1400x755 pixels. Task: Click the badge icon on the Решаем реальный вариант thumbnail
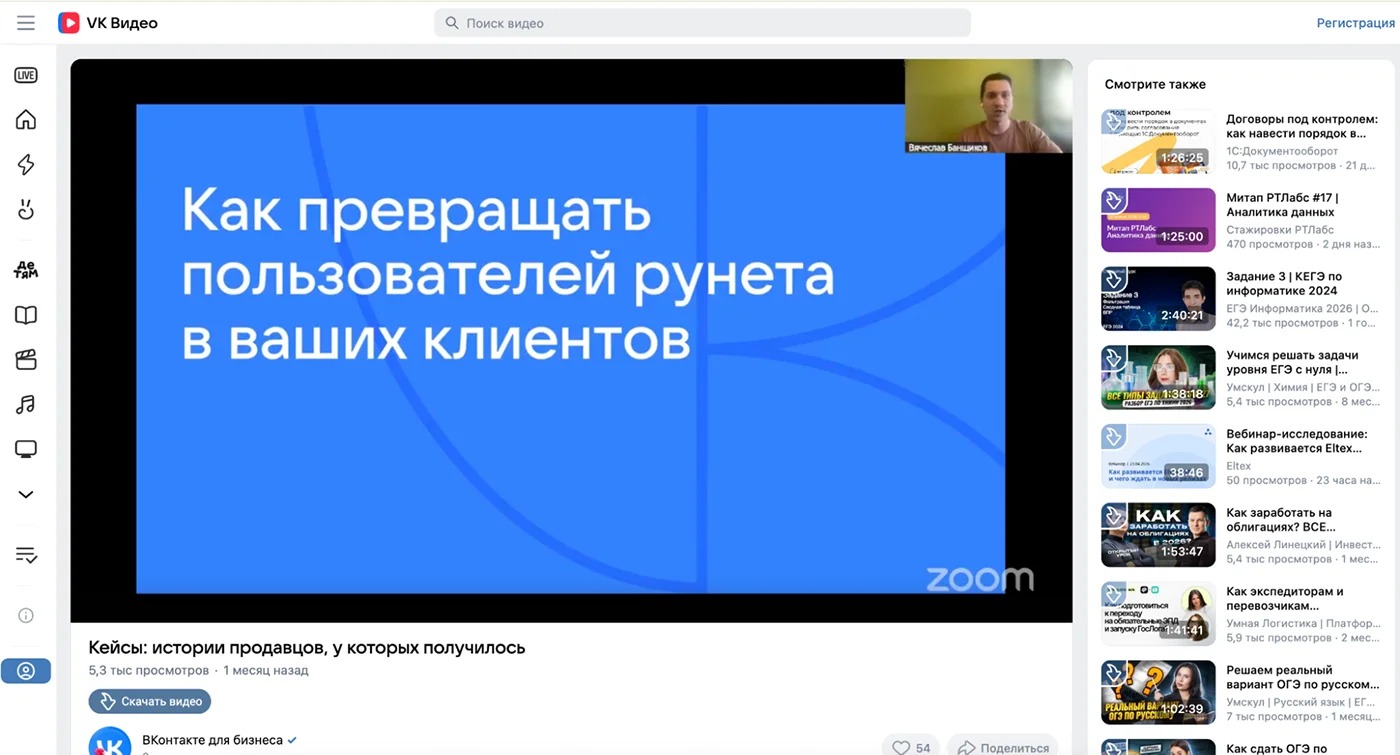[1113, 672]
